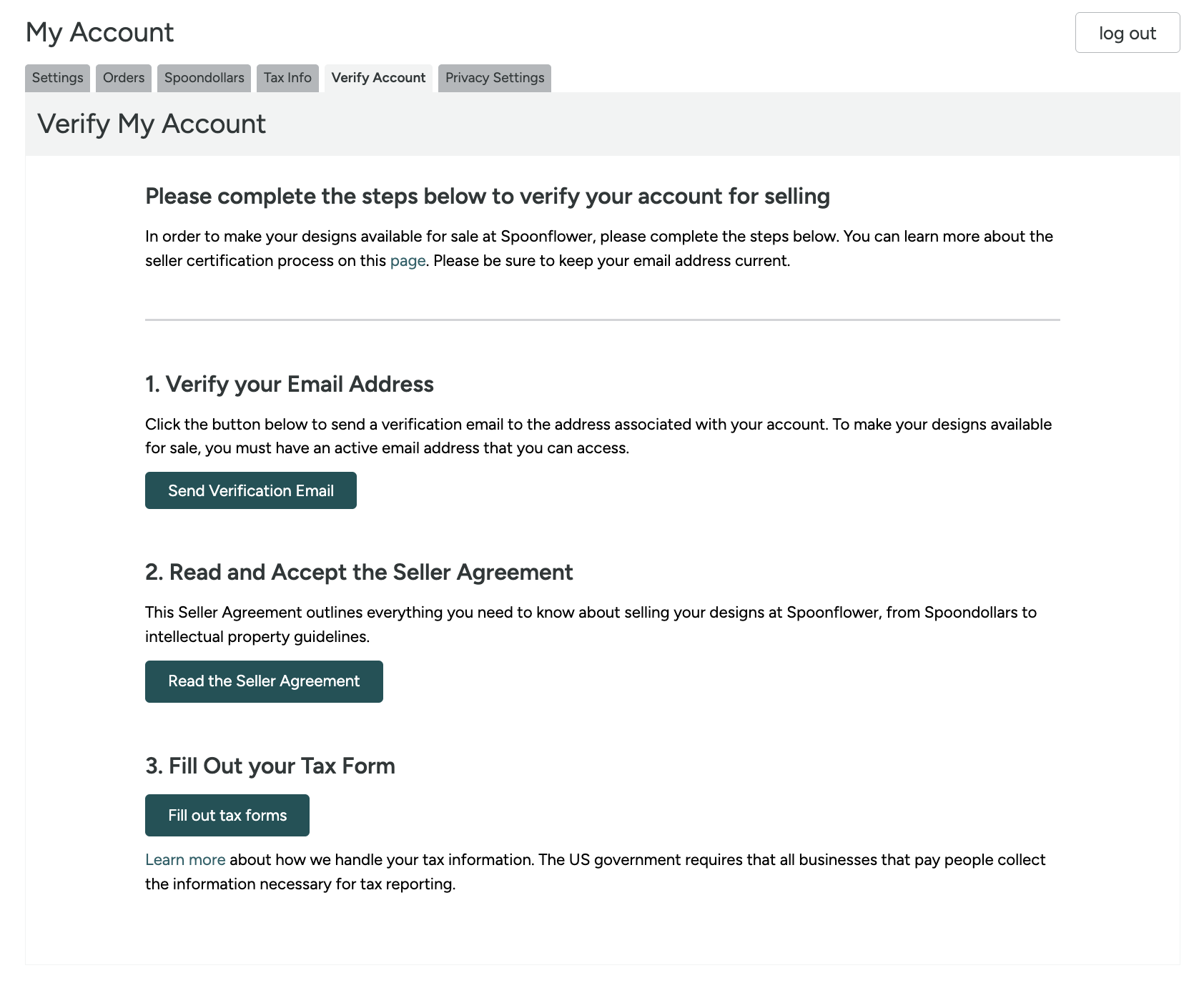View the Spoondollars tab
The image size is (1204, 998).
pyautogui.click(x=204, y=78)
